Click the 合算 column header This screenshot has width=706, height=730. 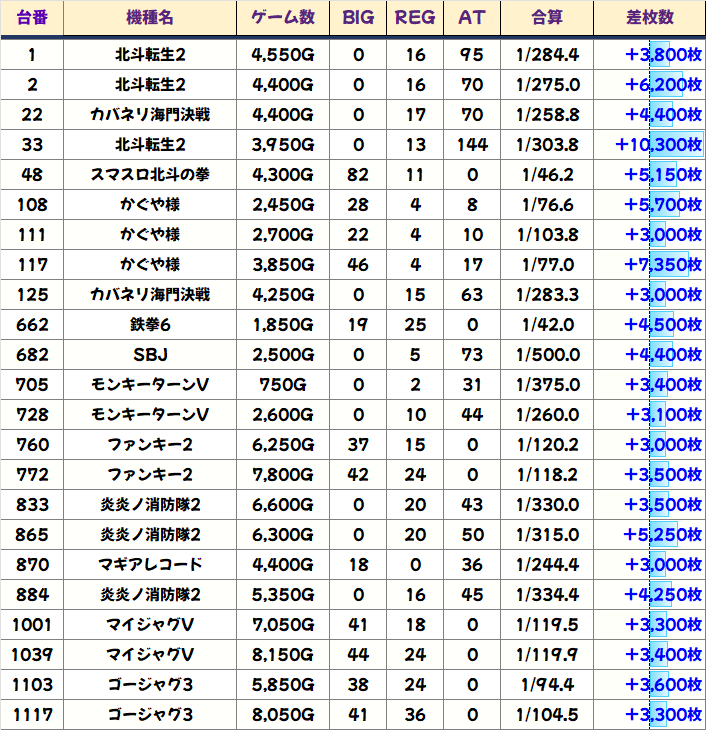tap(549, 18)
